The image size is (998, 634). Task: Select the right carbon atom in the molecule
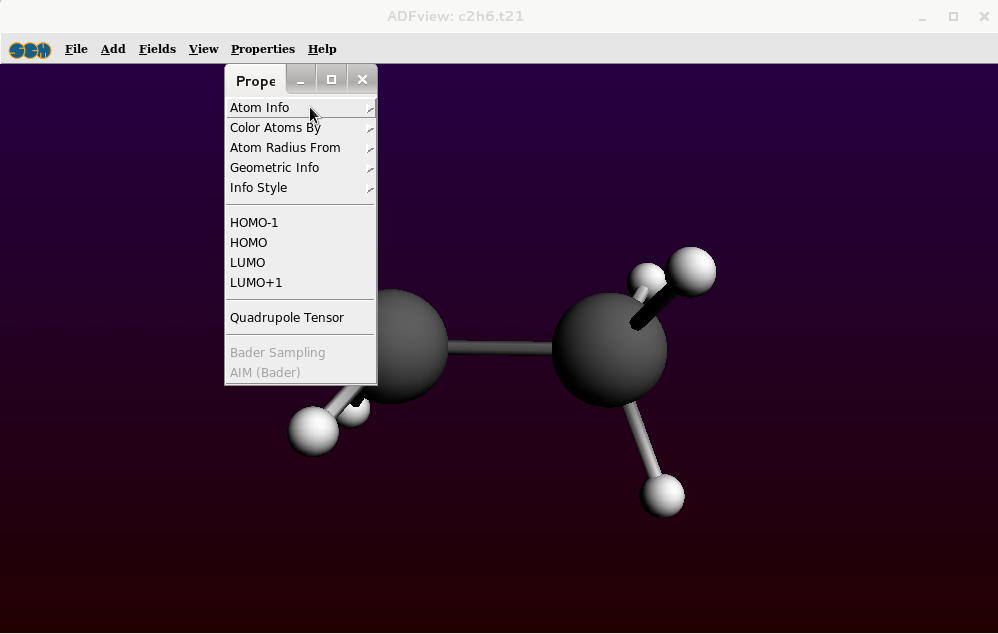click(608, 350)
